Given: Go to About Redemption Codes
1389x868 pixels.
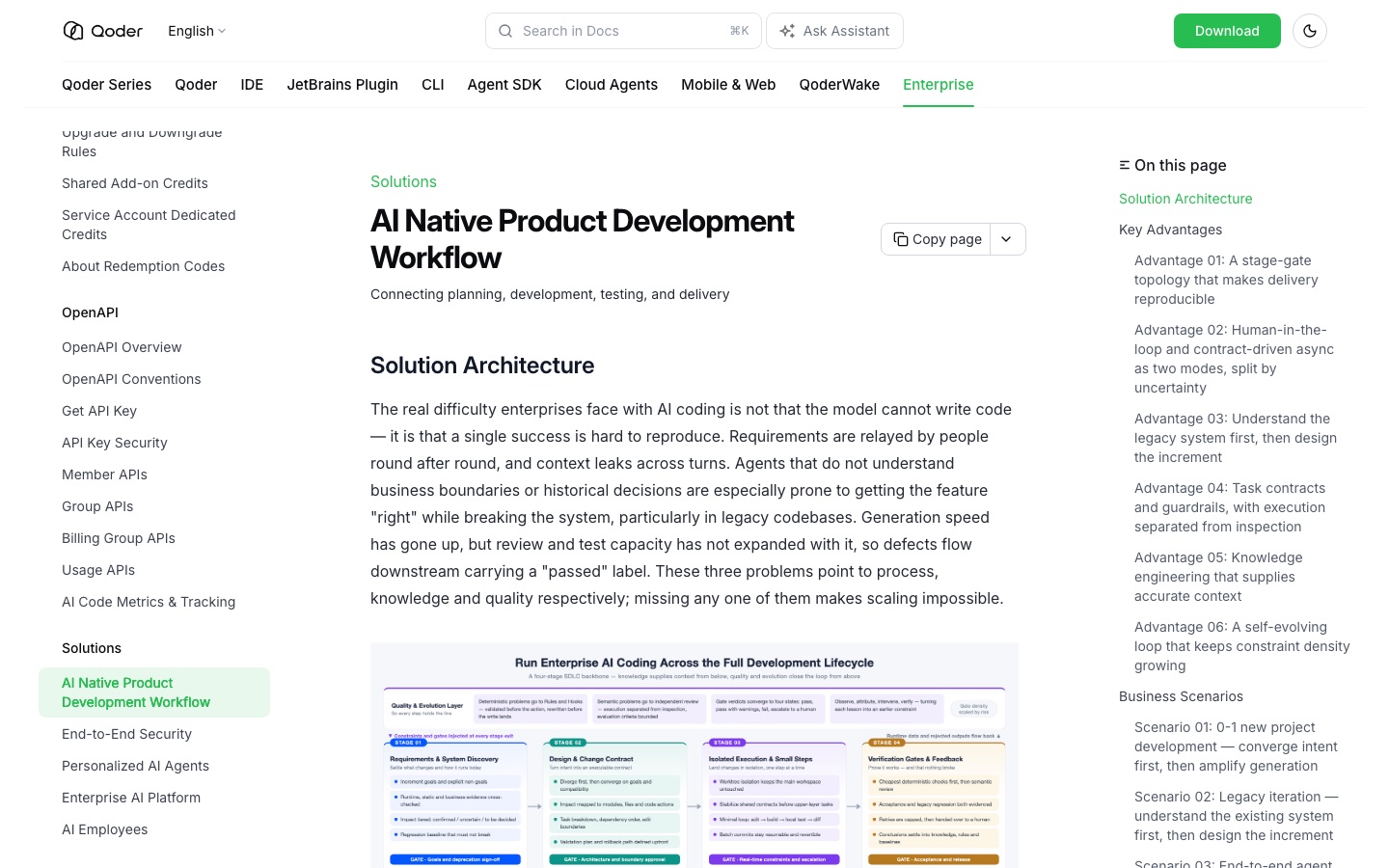Looking at the screenshot, I should point(143,266).
